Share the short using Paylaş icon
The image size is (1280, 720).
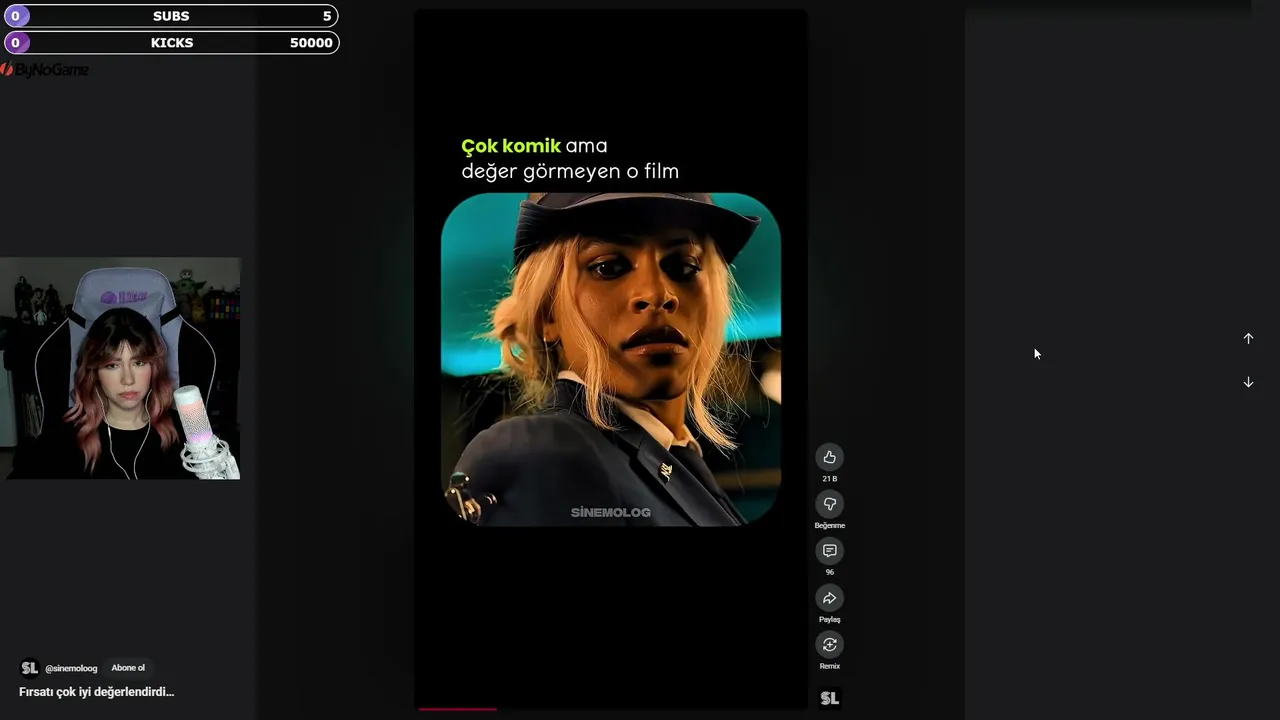pyautogui.click(x=829, y=598)
